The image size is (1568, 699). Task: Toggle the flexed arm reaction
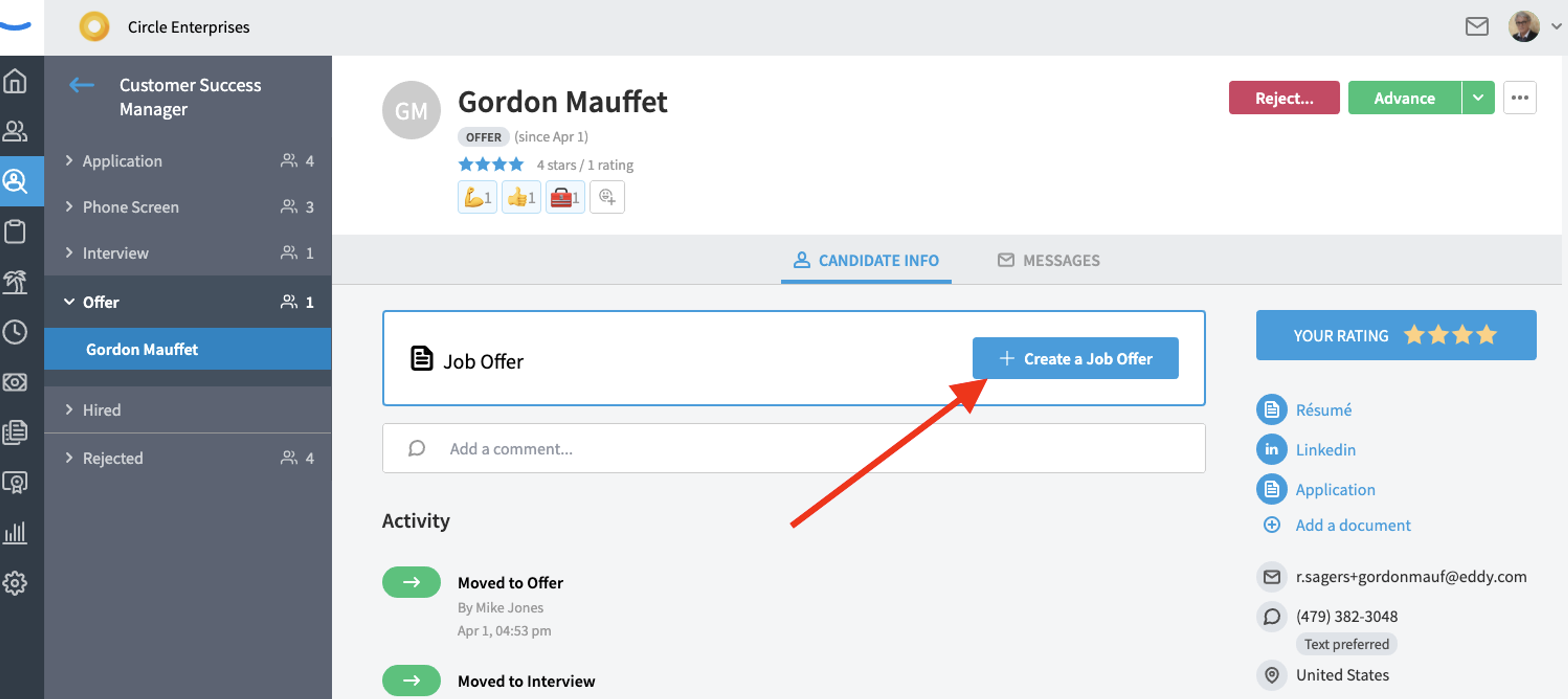pos(477,197)
